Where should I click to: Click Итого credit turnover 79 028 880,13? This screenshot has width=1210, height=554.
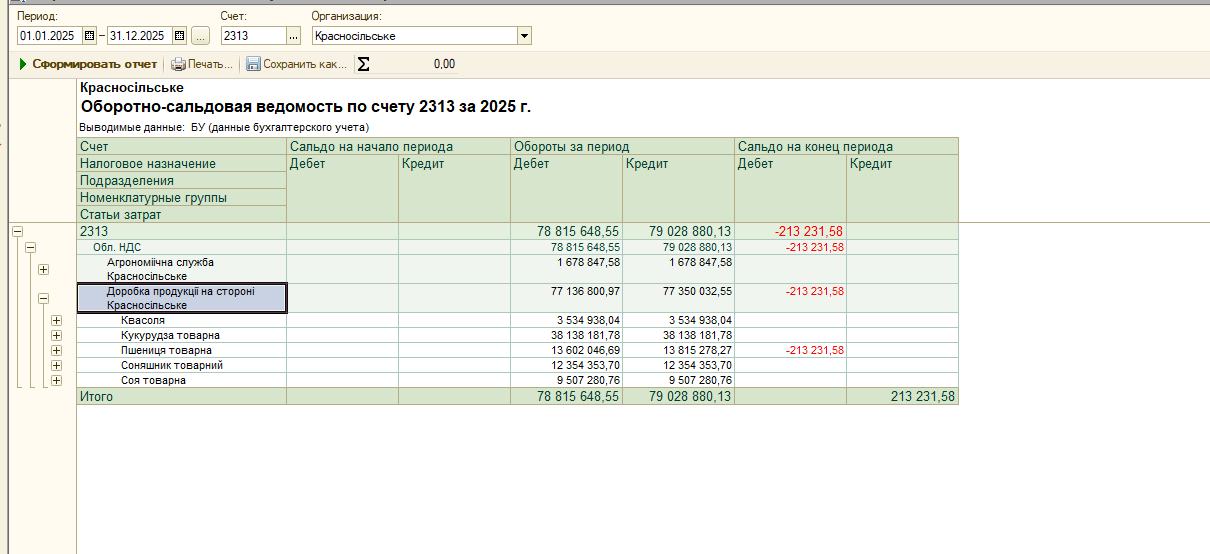[678, 397]
